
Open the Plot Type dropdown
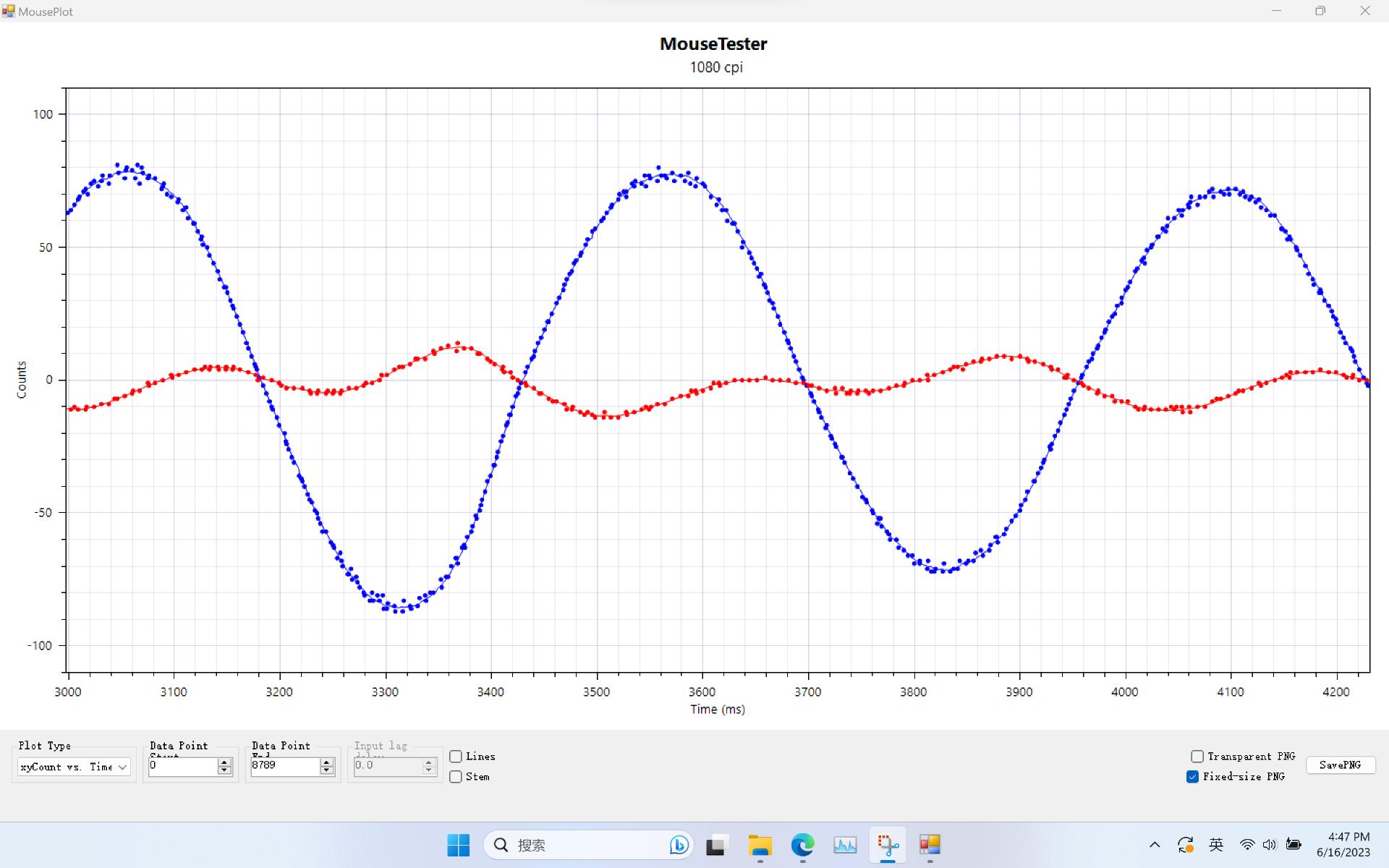74,767
